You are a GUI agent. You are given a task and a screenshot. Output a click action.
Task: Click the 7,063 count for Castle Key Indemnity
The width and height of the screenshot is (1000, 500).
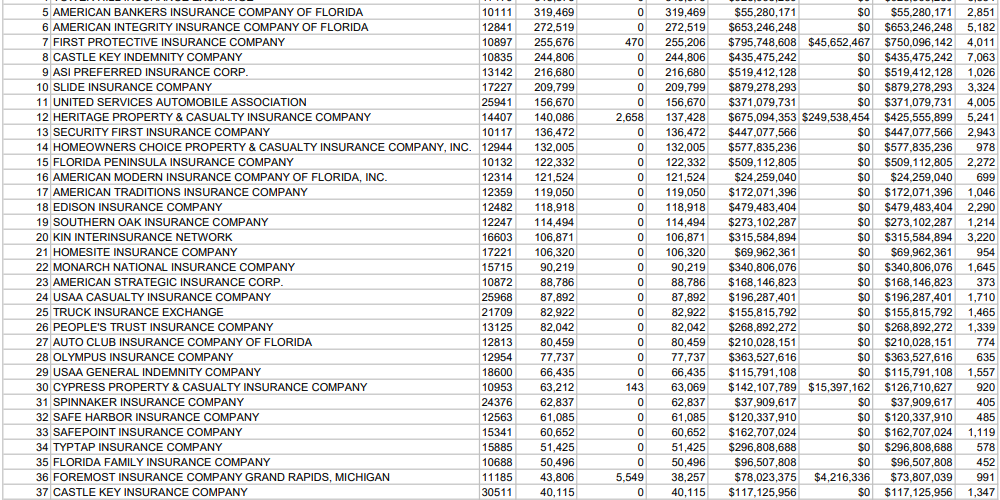pyautogui.click(x=980, y=57)
